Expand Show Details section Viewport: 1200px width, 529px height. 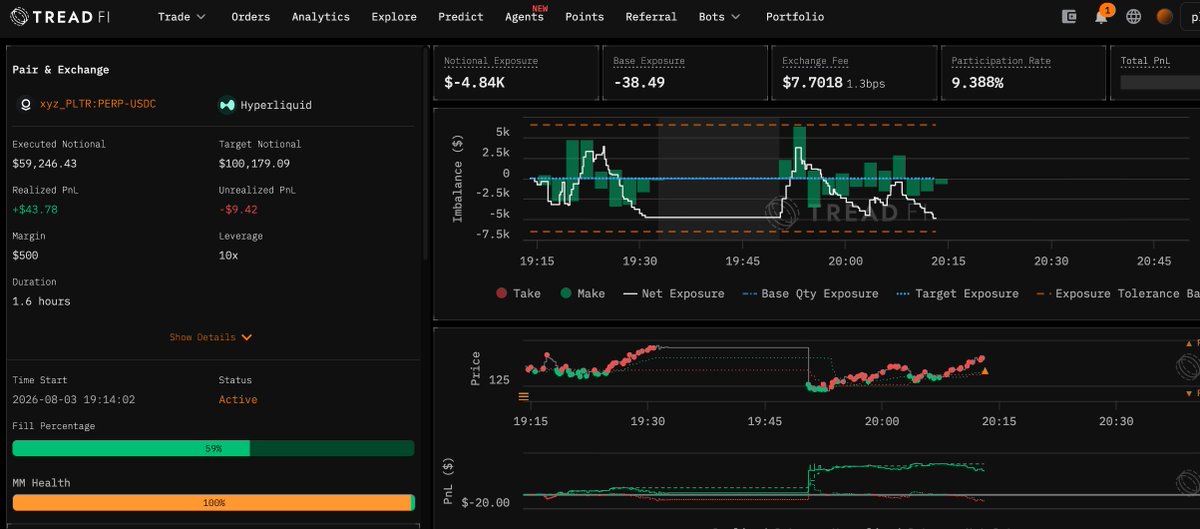pos(211,338)
